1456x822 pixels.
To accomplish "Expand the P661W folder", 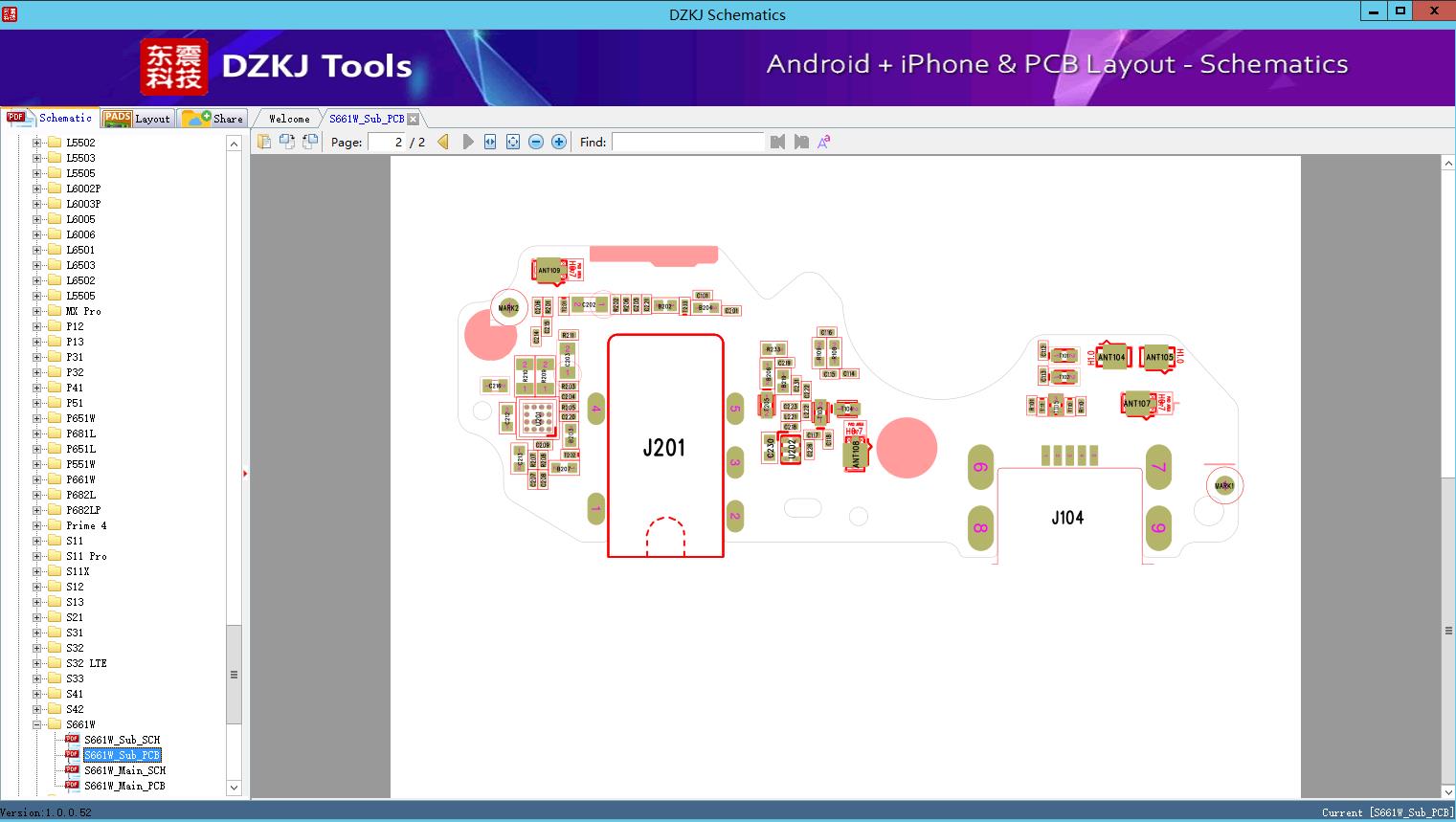I will (x=37, y=479).
